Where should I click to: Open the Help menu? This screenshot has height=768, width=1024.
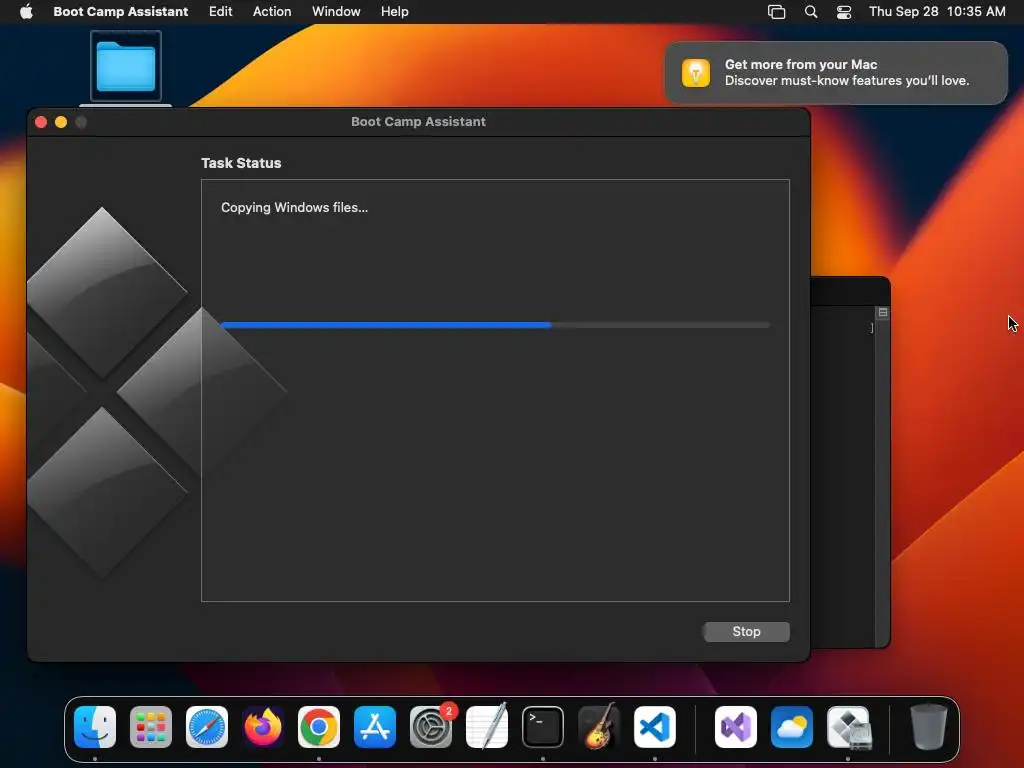click(x=394, y=11)
